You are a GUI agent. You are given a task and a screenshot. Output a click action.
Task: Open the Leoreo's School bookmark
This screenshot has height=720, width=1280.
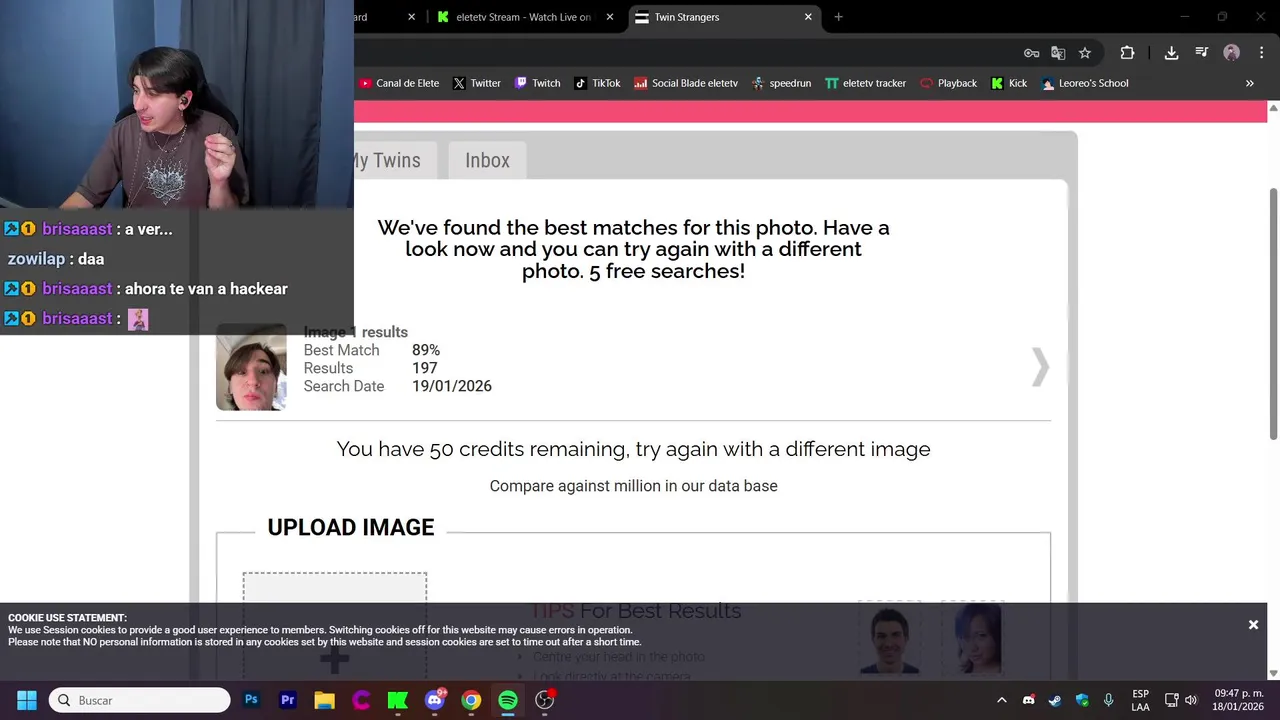coord(1085,83)
